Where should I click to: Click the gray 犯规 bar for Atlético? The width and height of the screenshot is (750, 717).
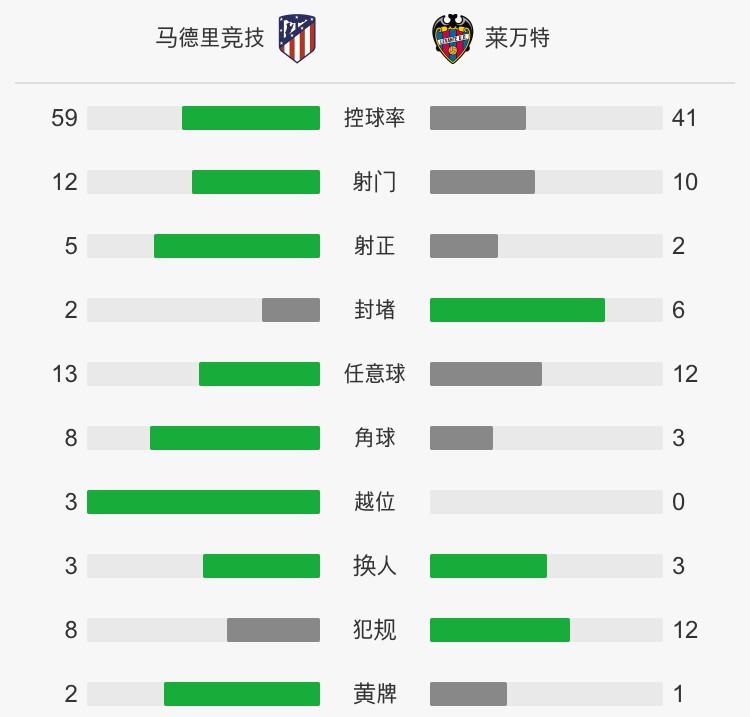point(273,630)
